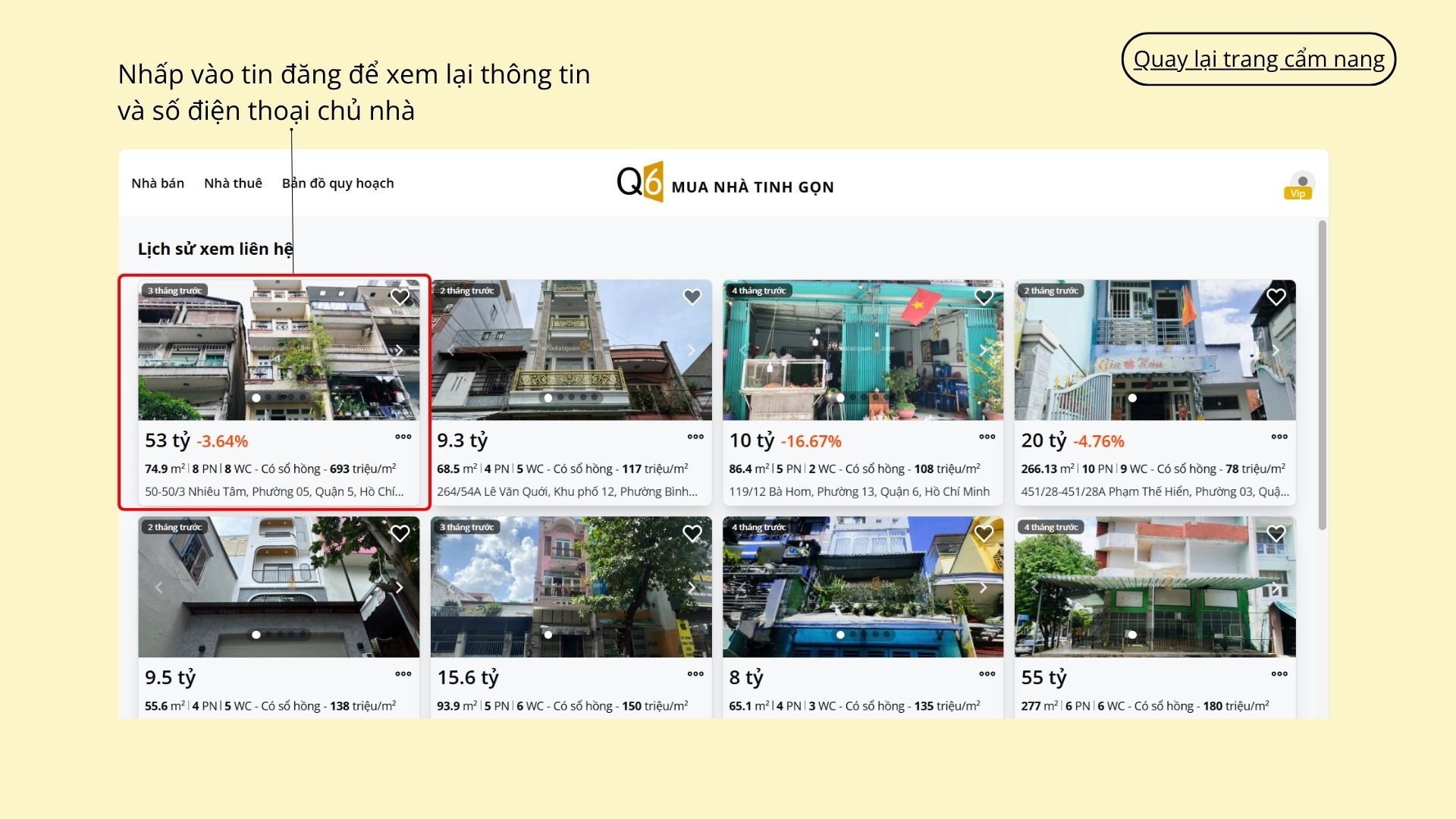Open the Bà Hom 10 tỷ listing photo
1456x819 pixels.
tap(862, 350)
